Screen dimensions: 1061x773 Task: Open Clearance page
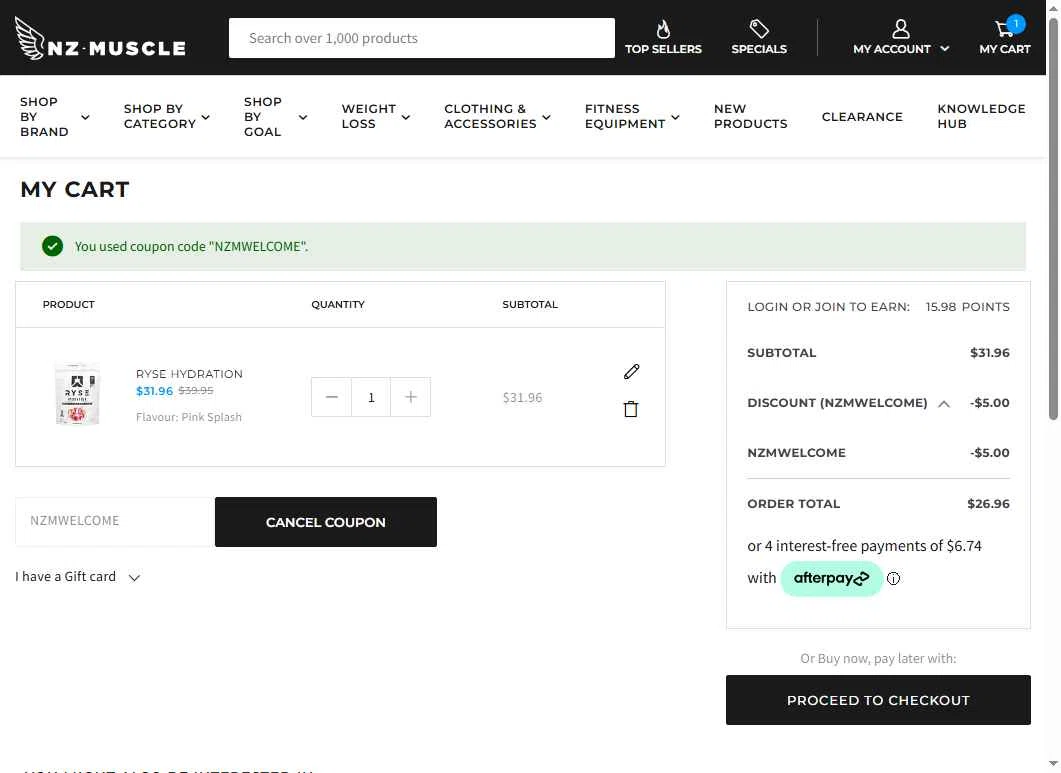point(862,116)
